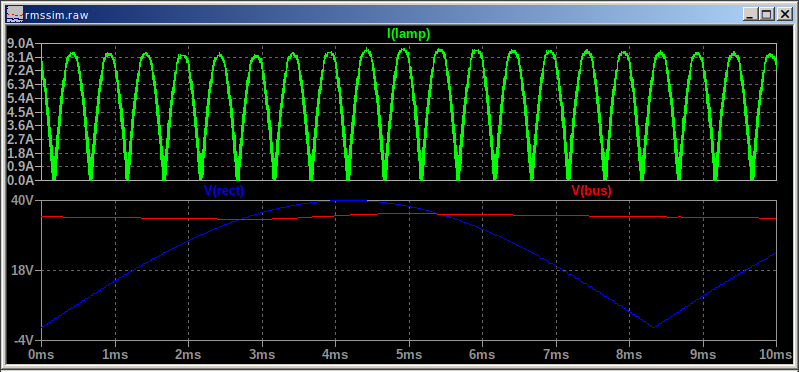Image resolution: width=799 pixels, height=372 pixels.
Task: Click the V(bus) trace label
Action: pos(591,191)
